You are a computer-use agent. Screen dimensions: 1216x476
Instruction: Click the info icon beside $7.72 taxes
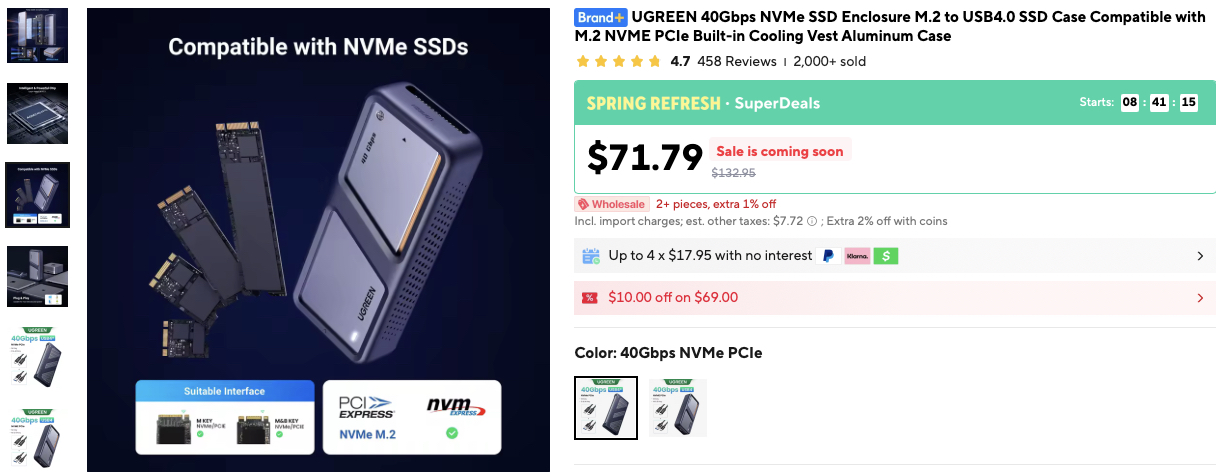[812, 221]
